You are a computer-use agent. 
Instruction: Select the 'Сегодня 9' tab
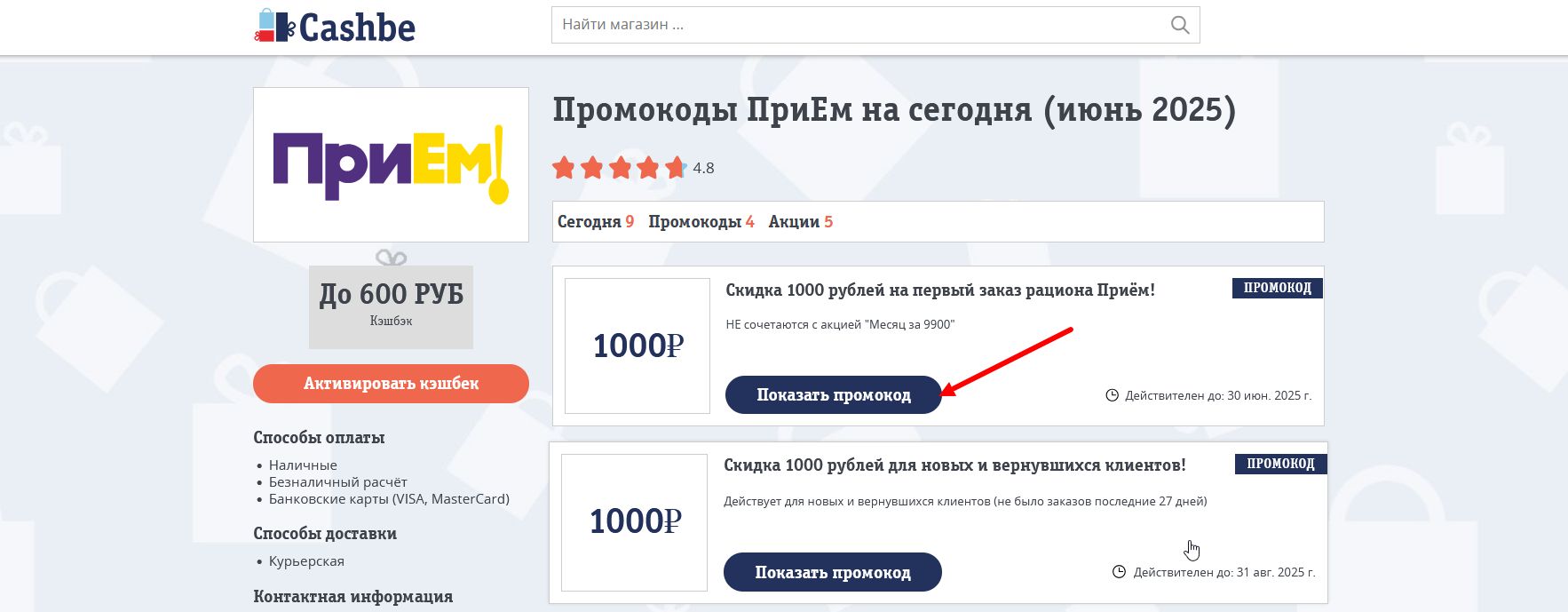click(x=596, y=222)
